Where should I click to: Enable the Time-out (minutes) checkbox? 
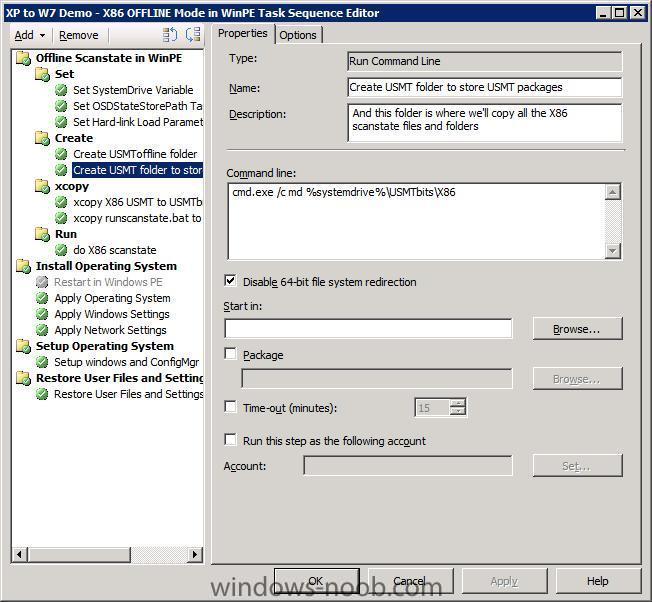pyautogui.click(x=230, y=407)
